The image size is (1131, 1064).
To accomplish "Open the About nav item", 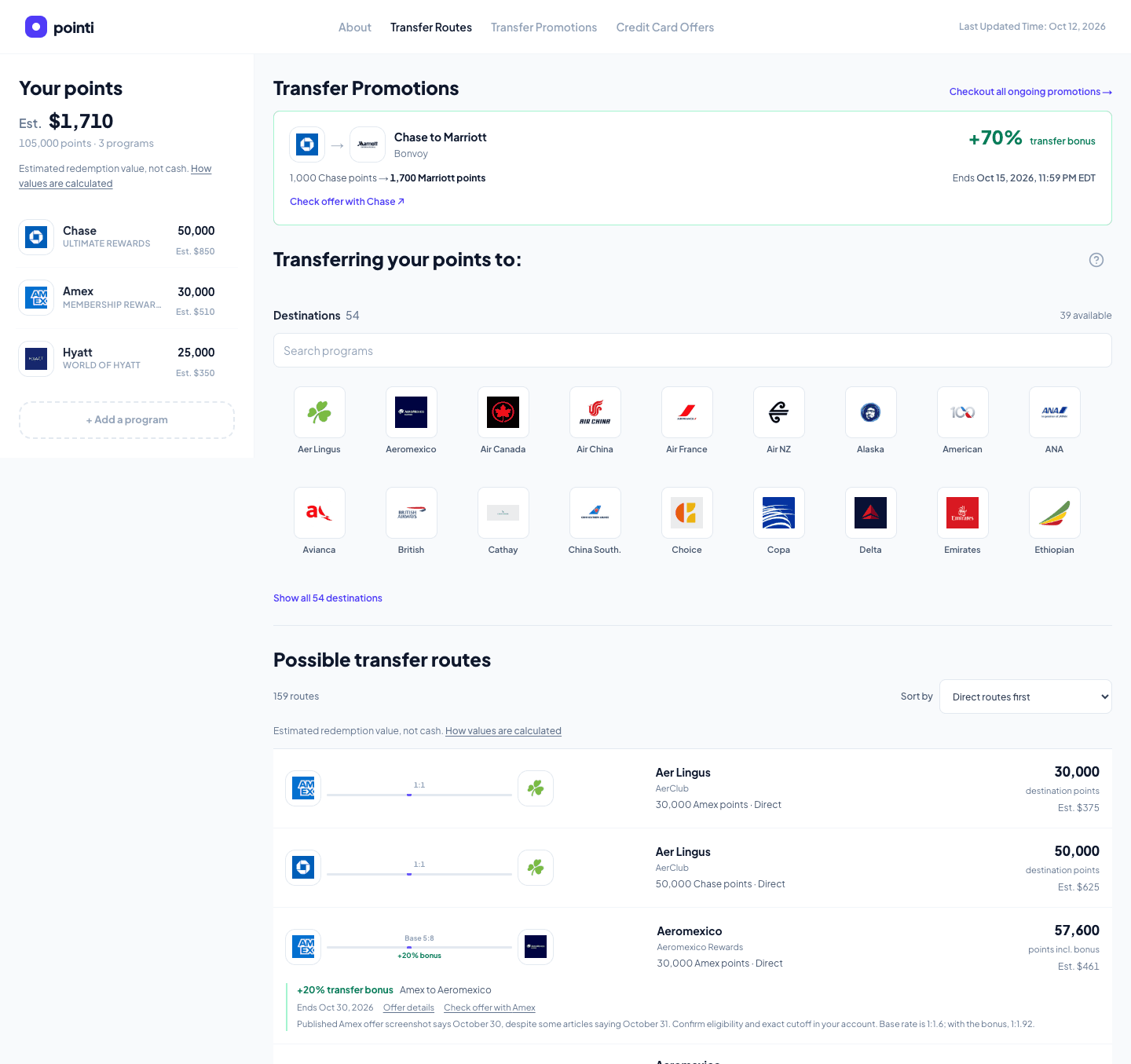I will (x=355, y=27).
